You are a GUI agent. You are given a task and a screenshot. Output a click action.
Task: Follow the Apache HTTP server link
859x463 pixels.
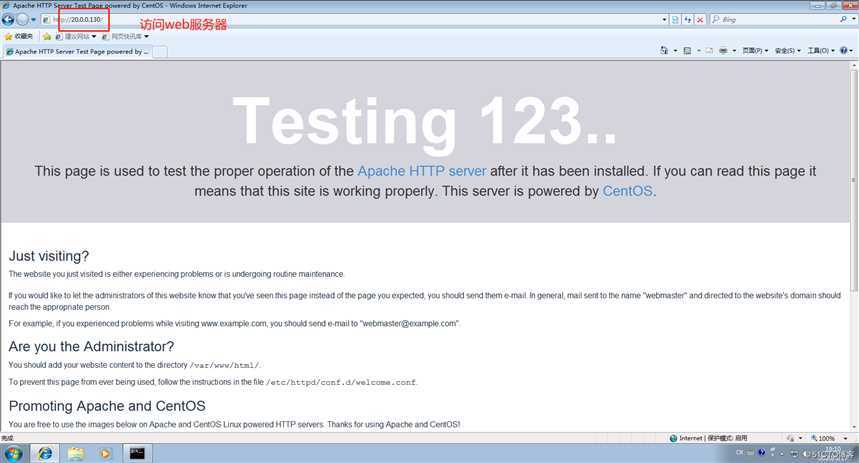point(422,171)
